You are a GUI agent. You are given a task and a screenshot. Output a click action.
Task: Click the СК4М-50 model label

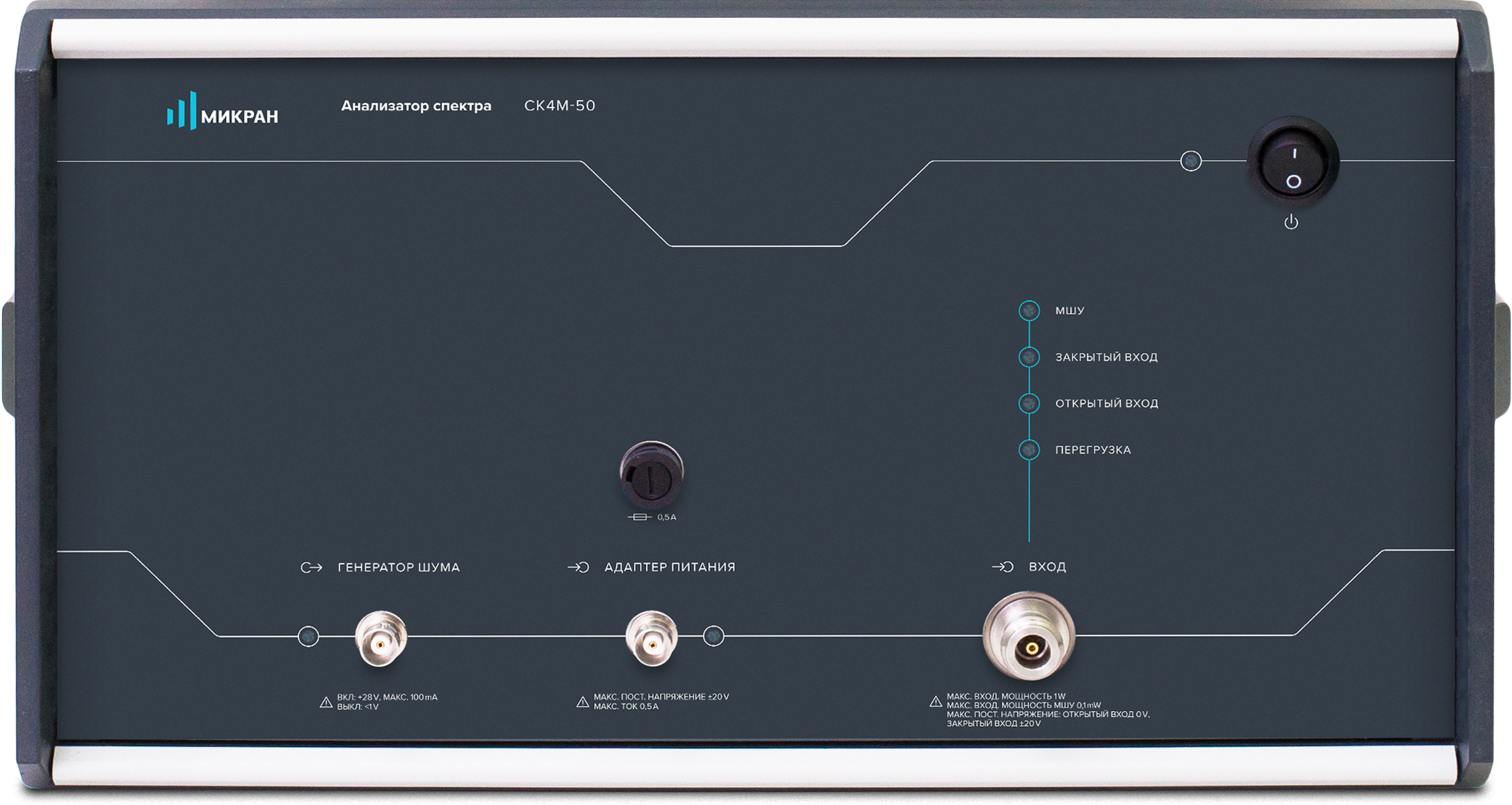pyautogui.click(x=559, y=105)
